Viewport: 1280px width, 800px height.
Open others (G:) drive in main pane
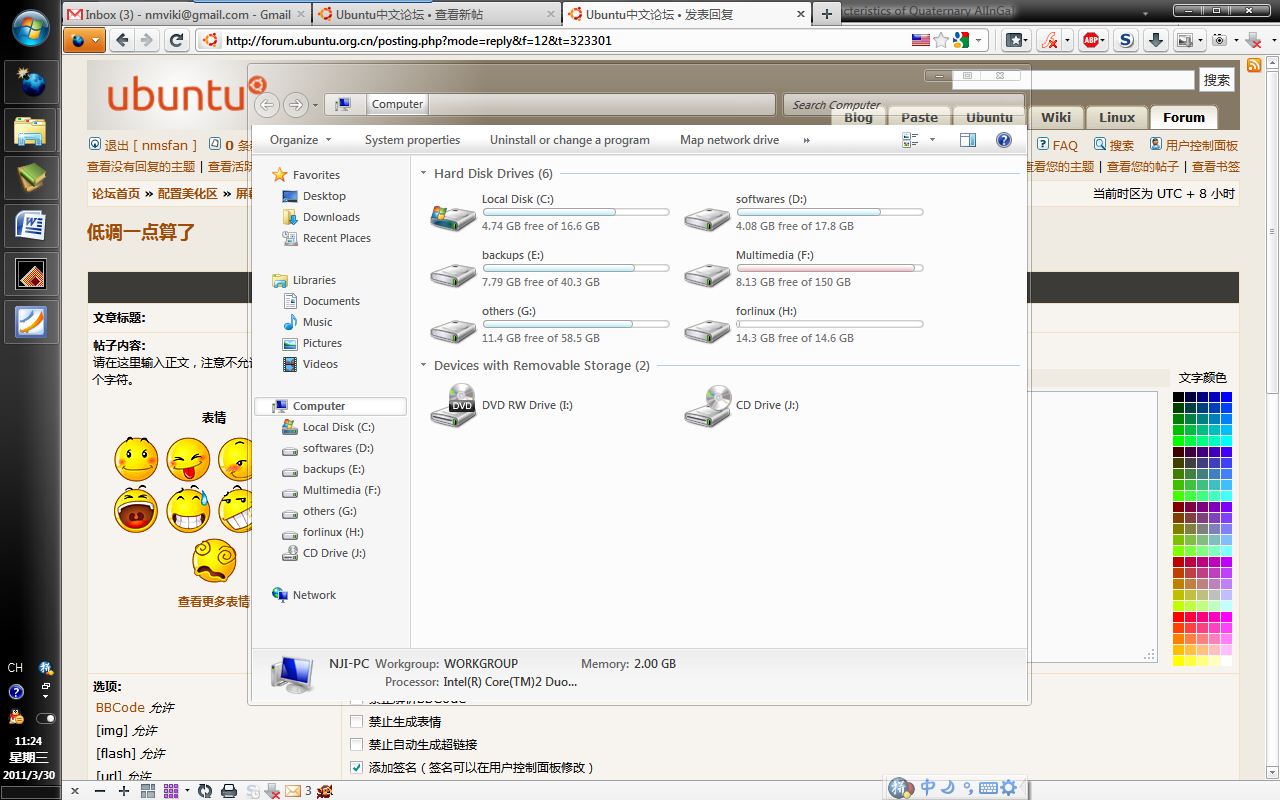point(453,329)
